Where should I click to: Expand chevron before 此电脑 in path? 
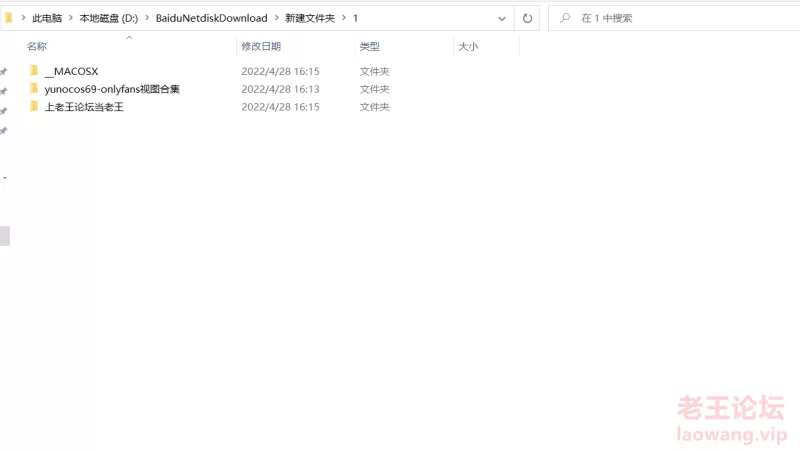pos(23,18)
